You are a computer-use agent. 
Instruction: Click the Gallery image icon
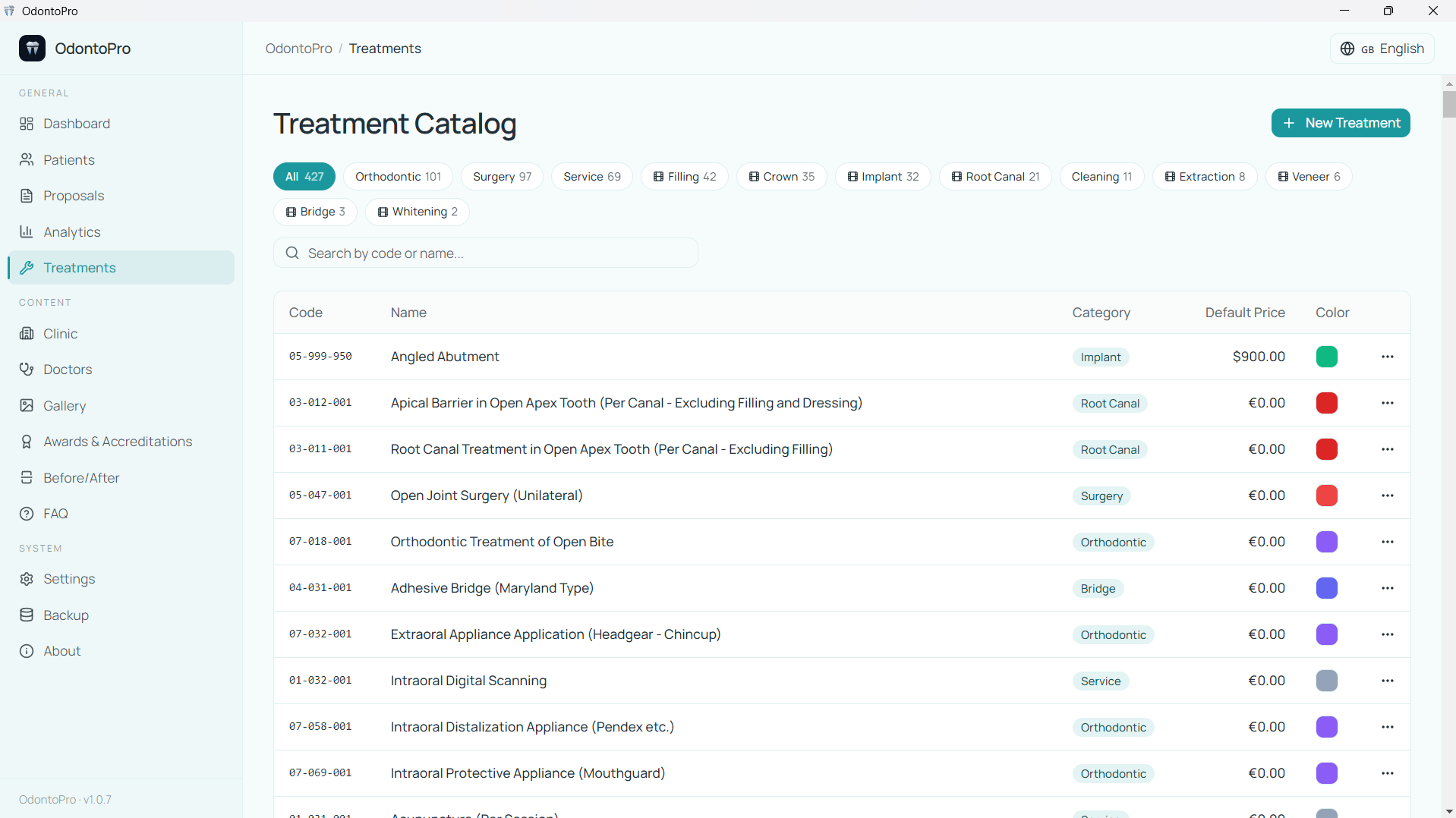(27, 405)
